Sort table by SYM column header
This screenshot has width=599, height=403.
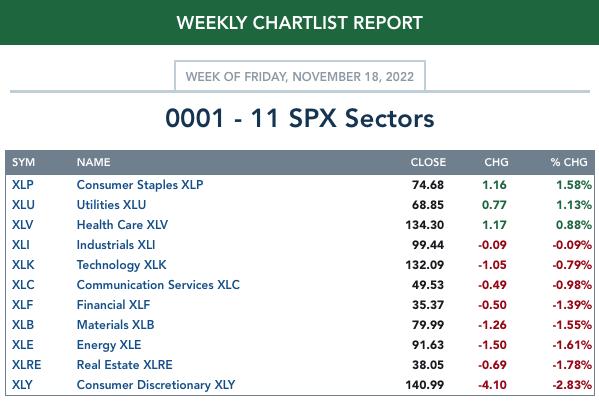point(23,162)
